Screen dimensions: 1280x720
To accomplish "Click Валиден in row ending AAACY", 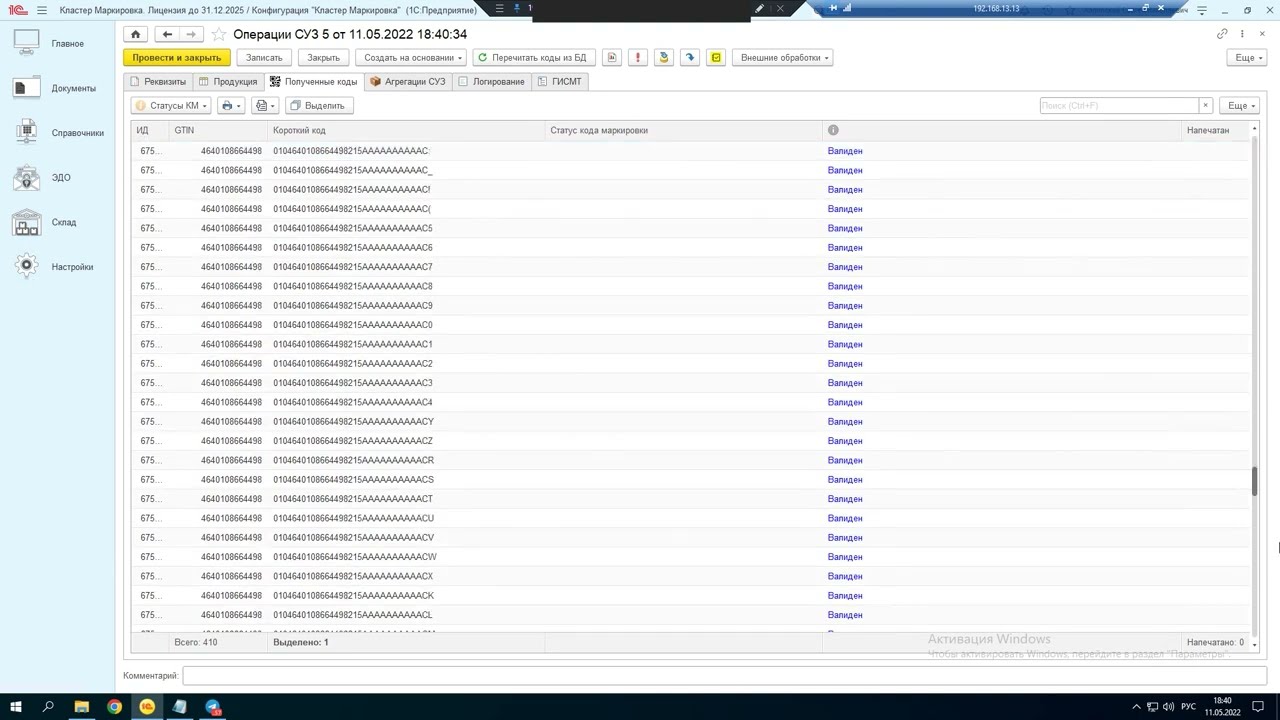I will click(845, 422).
